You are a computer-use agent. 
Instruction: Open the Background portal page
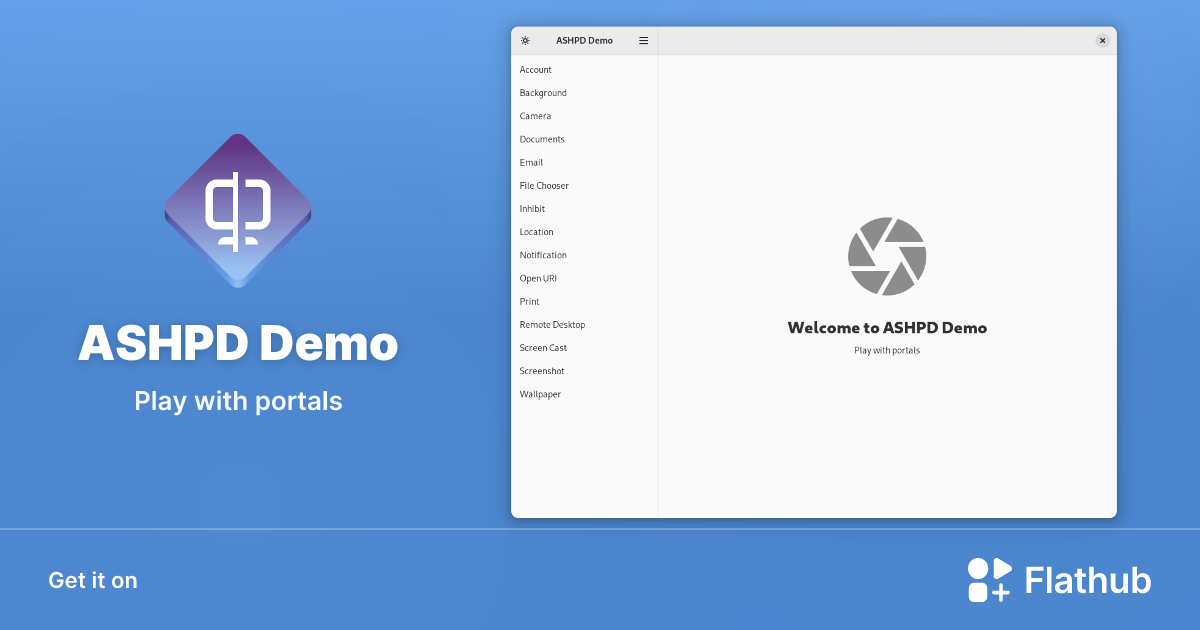[x=543, y=92]
